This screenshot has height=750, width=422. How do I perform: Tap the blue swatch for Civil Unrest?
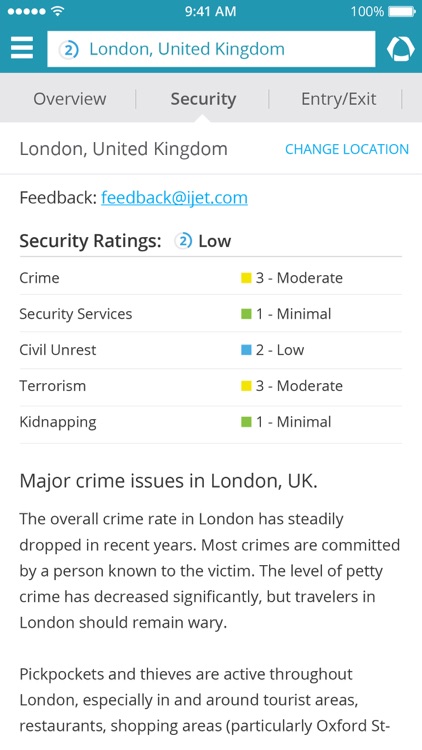pyautogui.click(x=246, y=350)
